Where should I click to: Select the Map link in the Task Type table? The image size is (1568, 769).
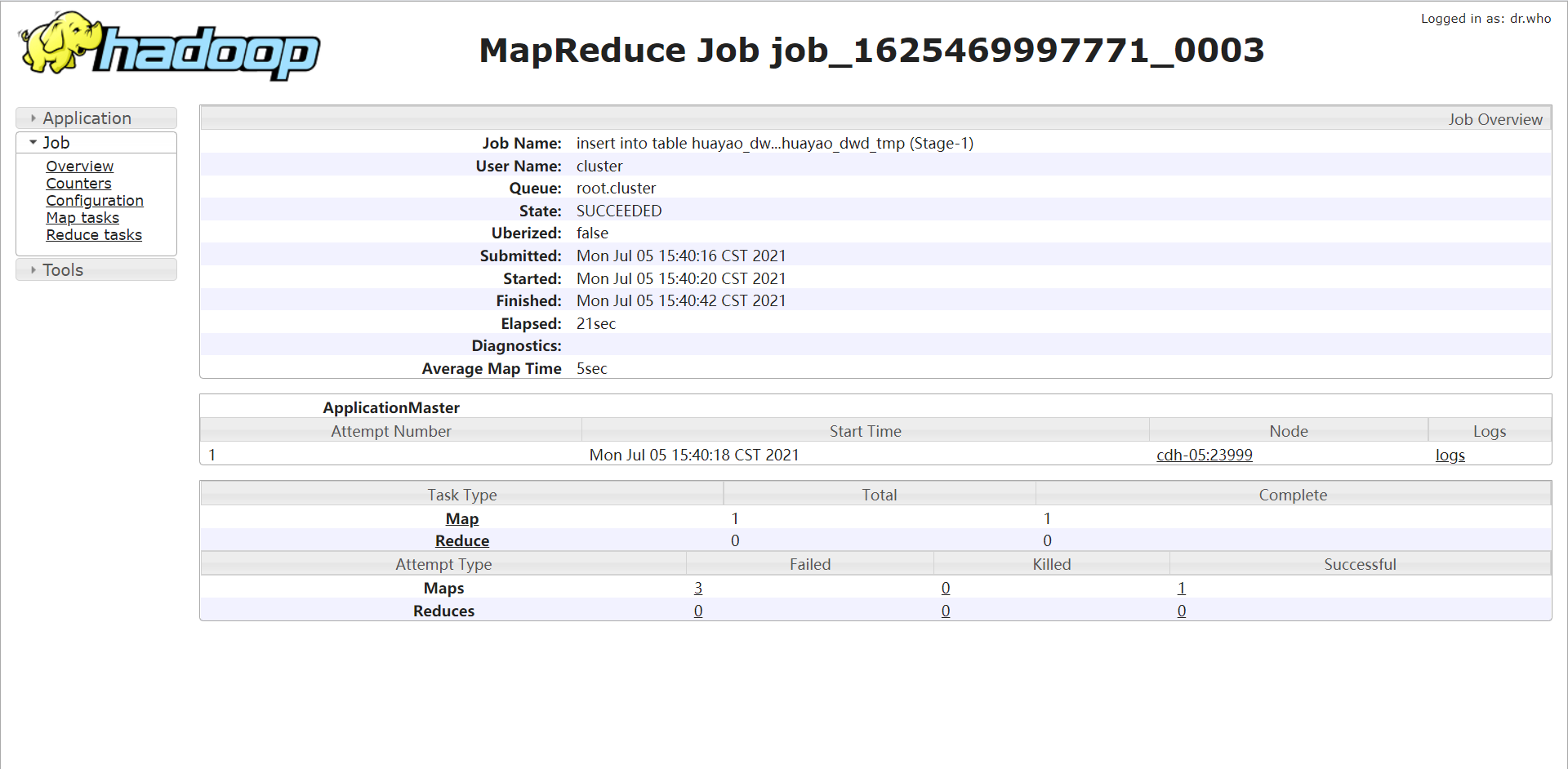(461, 518)
